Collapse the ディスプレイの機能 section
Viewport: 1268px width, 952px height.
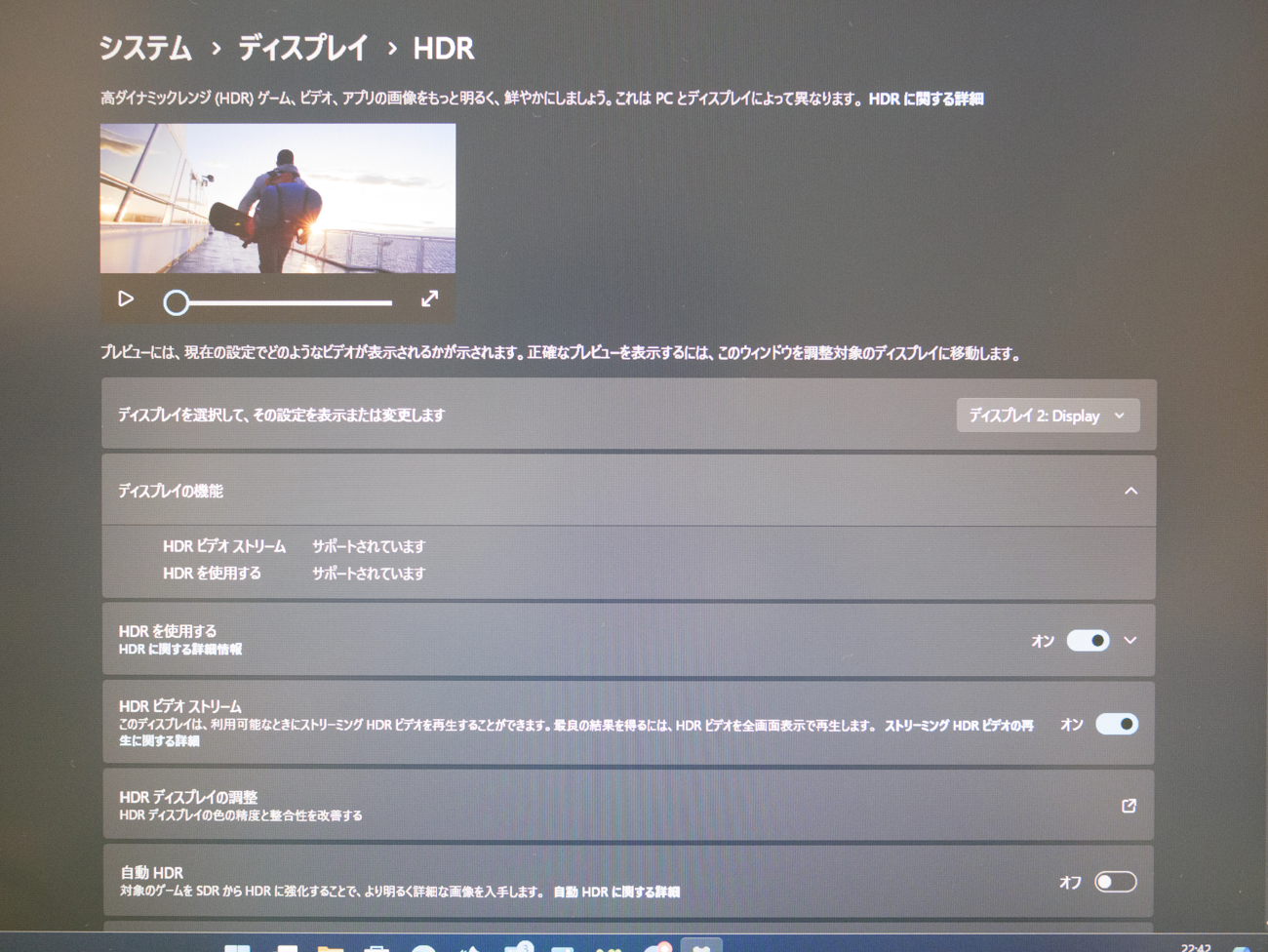pos(1130,491)
